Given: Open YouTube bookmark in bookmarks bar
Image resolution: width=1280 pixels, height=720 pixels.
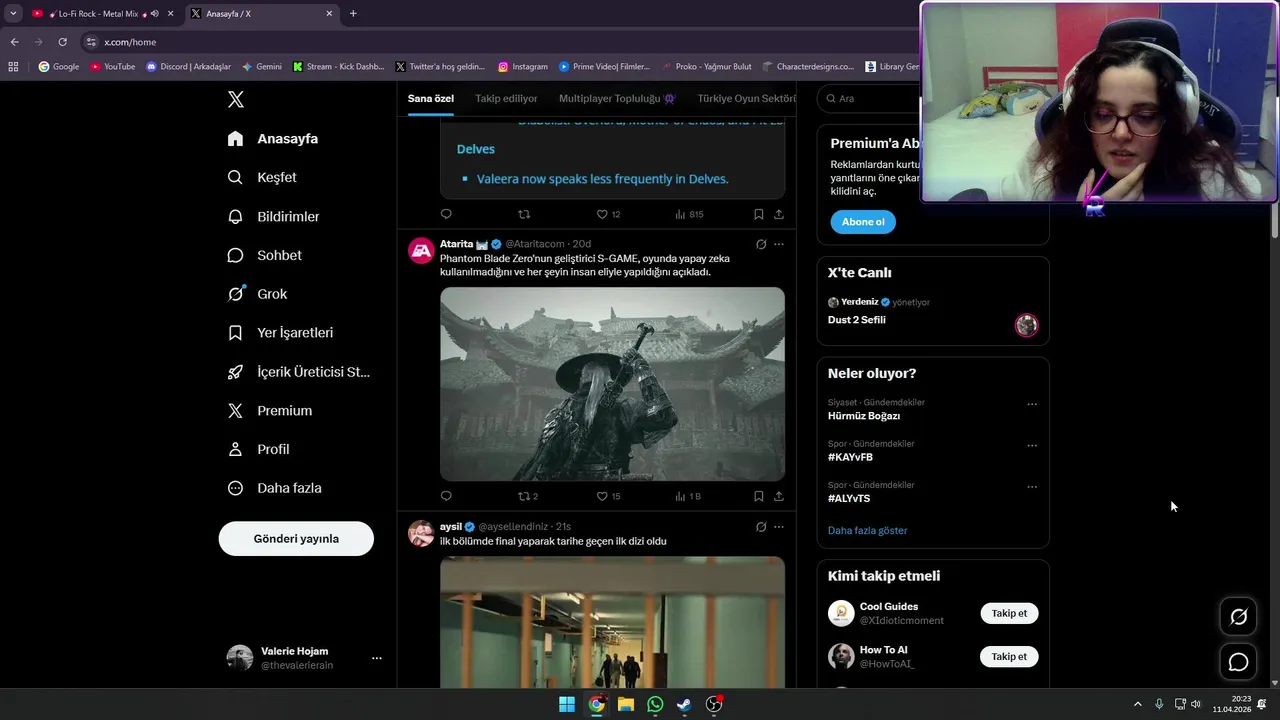Looking at the screenshot, I should 113,67.
